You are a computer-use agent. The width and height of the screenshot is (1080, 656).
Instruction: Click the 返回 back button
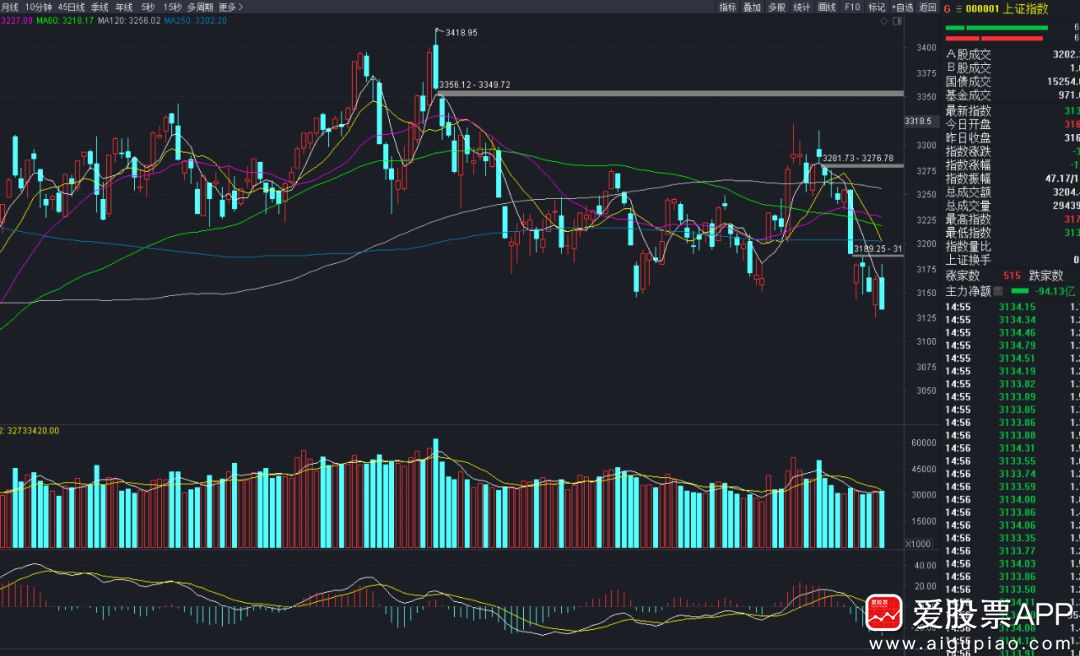pos(928,7)
